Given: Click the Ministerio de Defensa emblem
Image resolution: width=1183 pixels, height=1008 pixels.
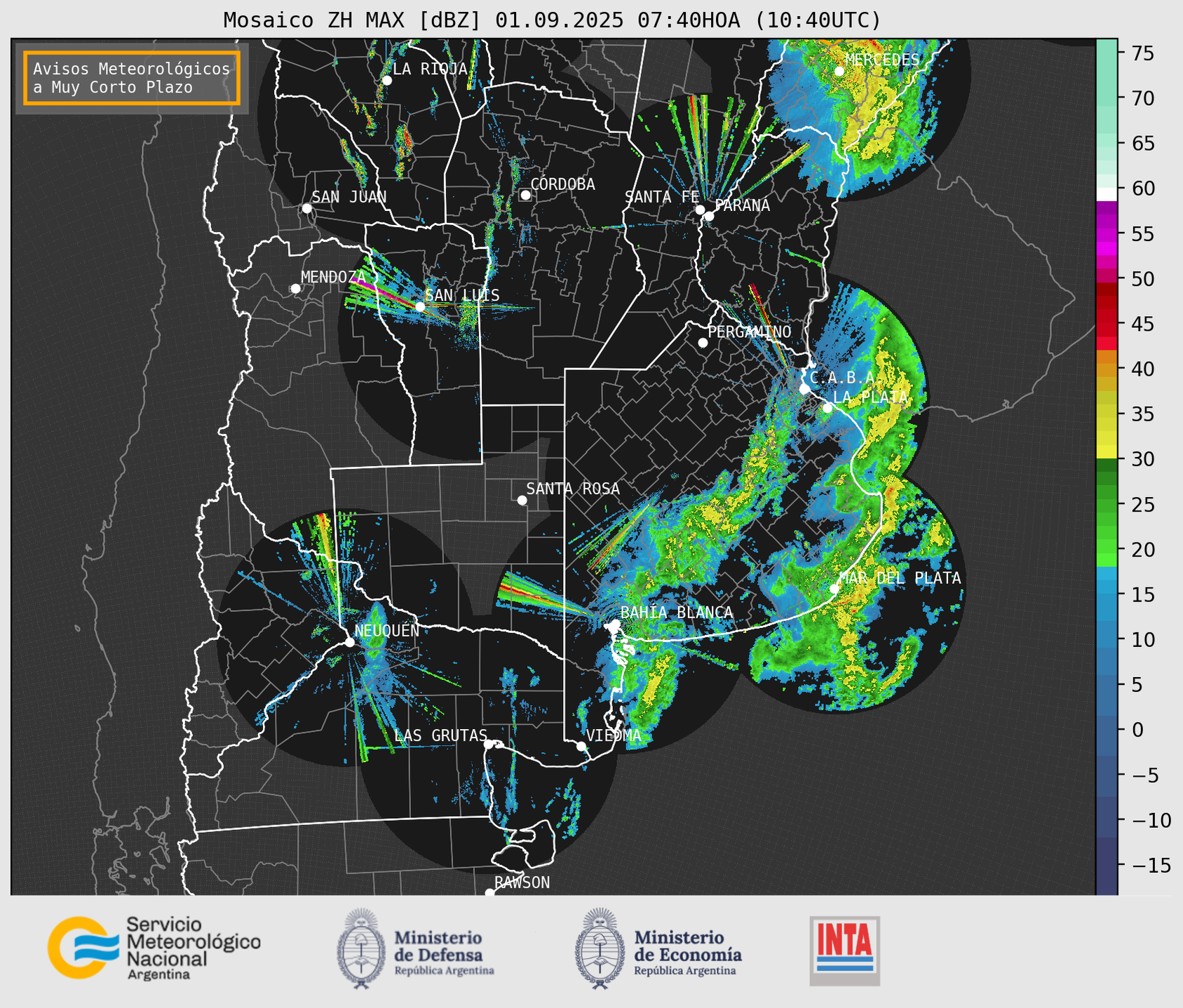Looking at the screenshot, I should pyautogui.click(x=361, y=948).
